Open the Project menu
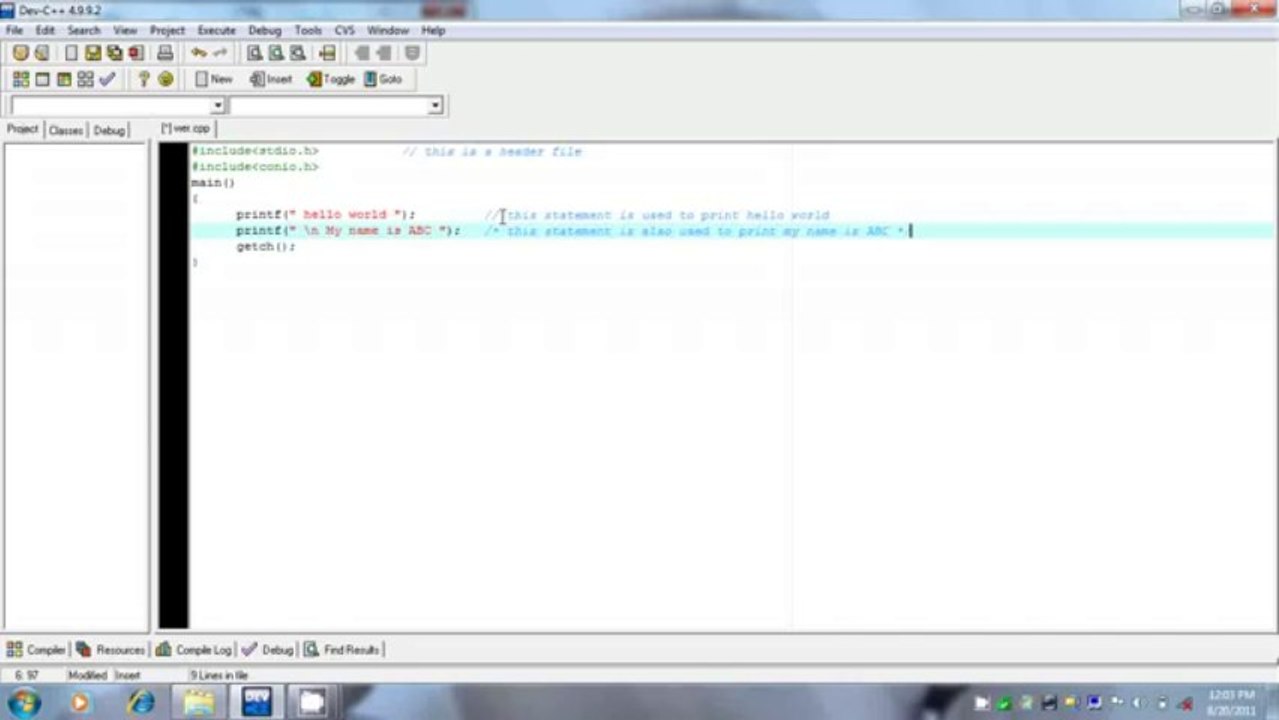Image resolution: width=1279 pixels, height=720 pixels. (167, 31)
